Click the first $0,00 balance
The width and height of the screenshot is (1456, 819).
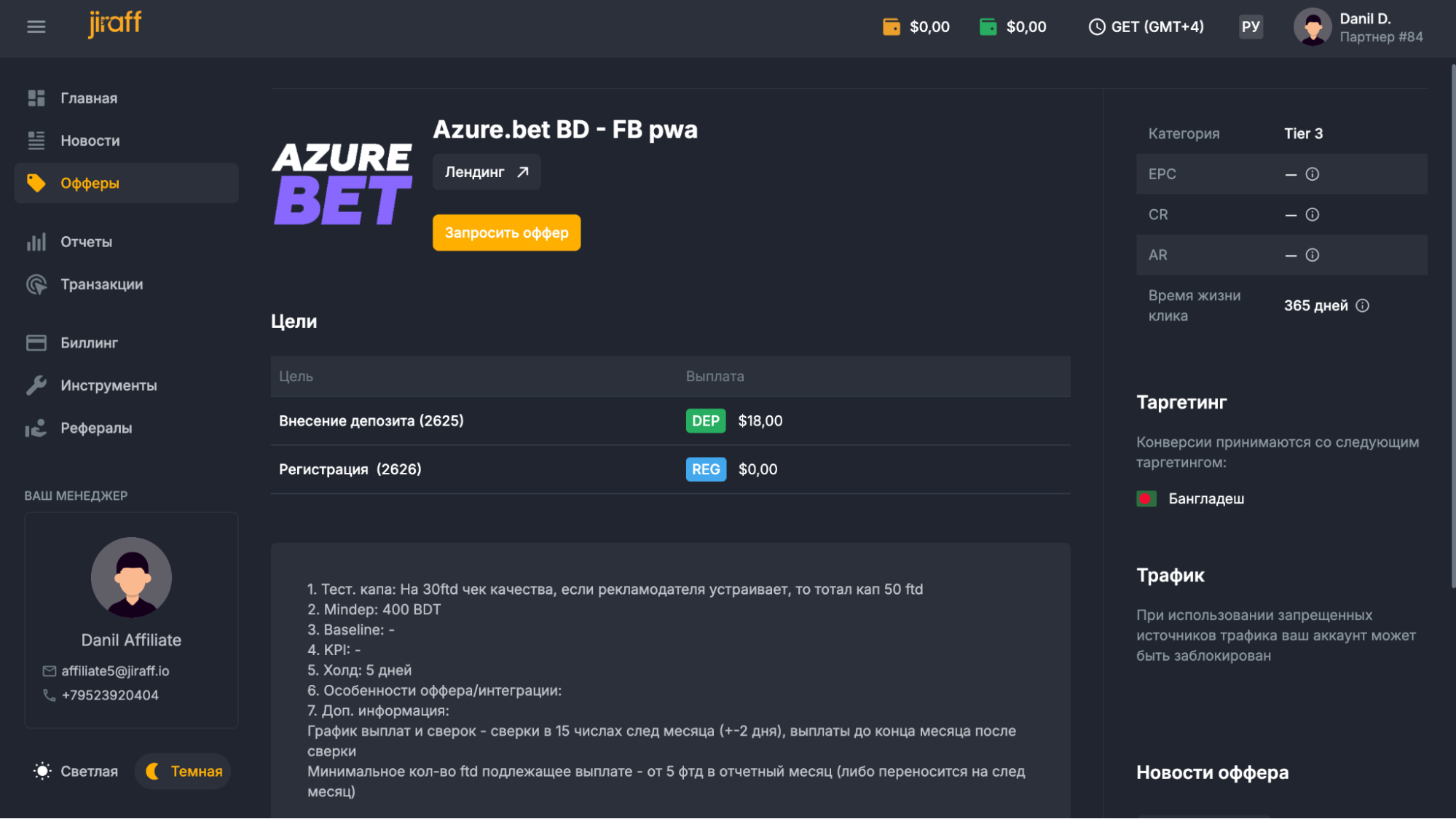point(930,27)
